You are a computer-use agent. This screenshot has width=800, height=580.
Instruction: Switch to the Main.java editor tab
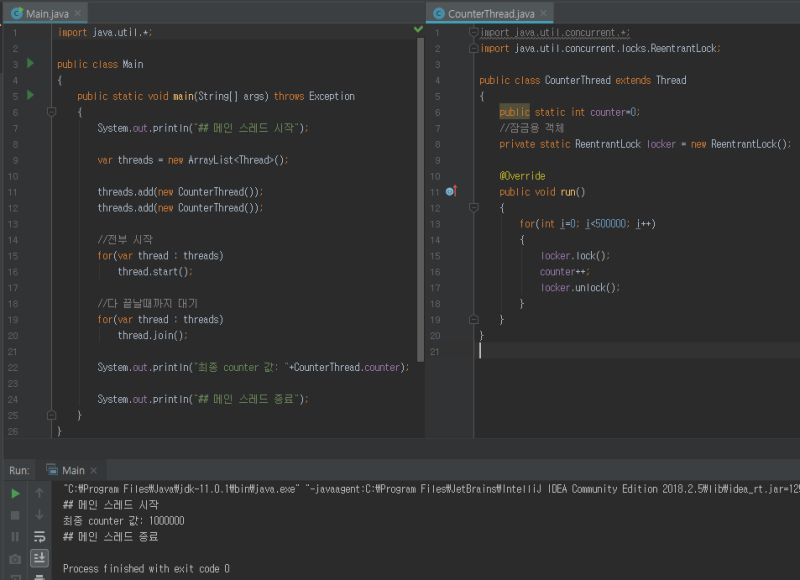click(45, 13)
